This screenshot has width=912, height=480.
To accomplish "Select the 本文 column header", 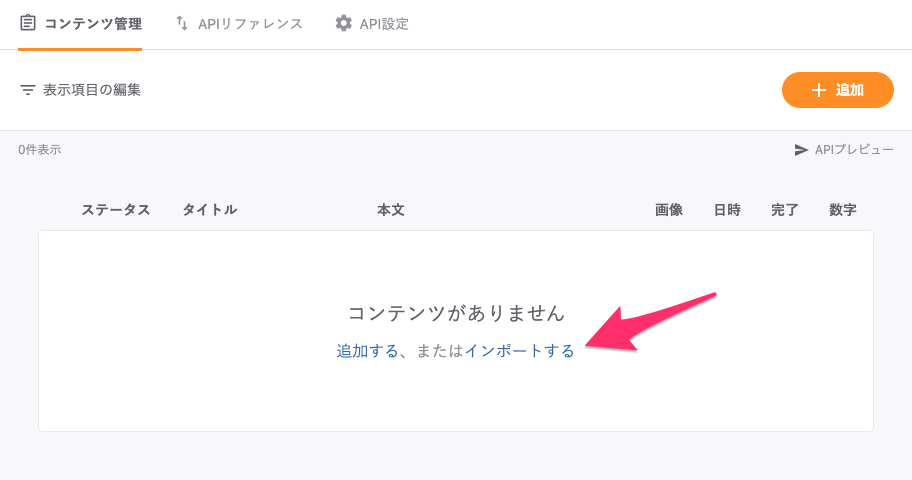I will tap(390, 210).
